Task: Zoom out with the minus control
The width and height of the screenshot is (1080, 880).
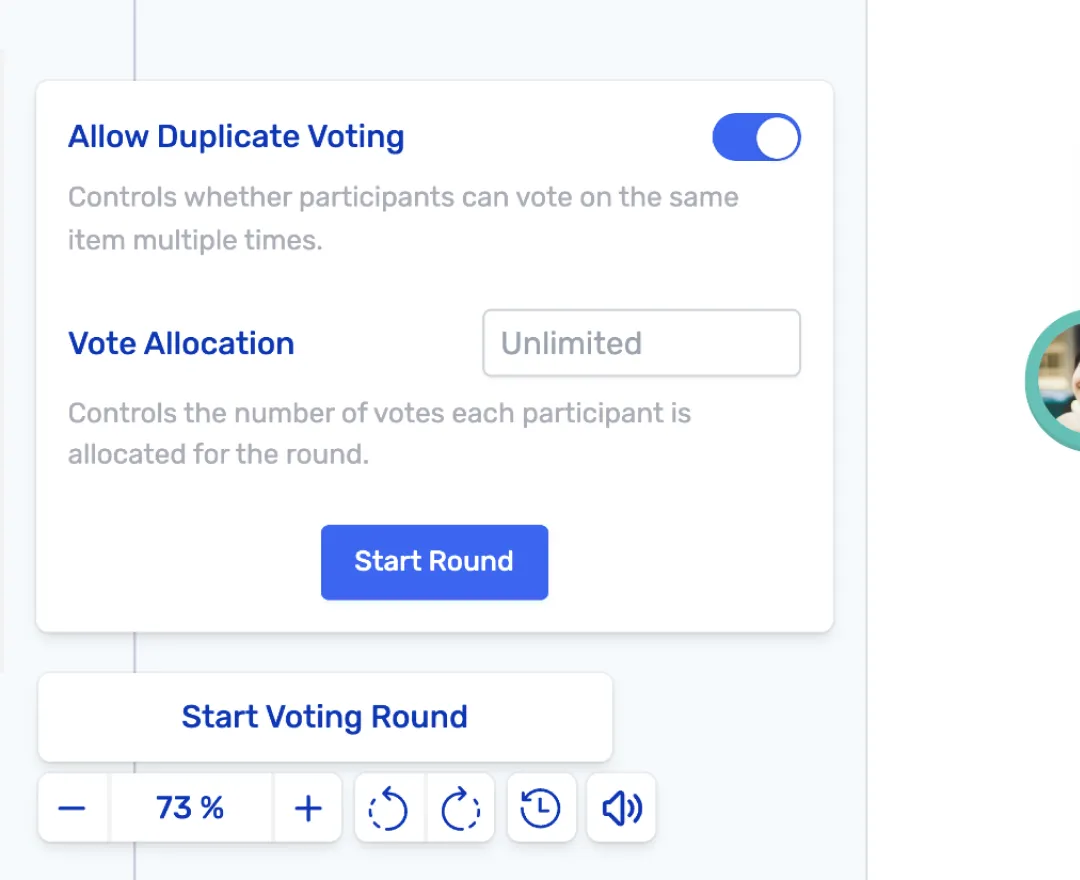Action: click(72, 808)
